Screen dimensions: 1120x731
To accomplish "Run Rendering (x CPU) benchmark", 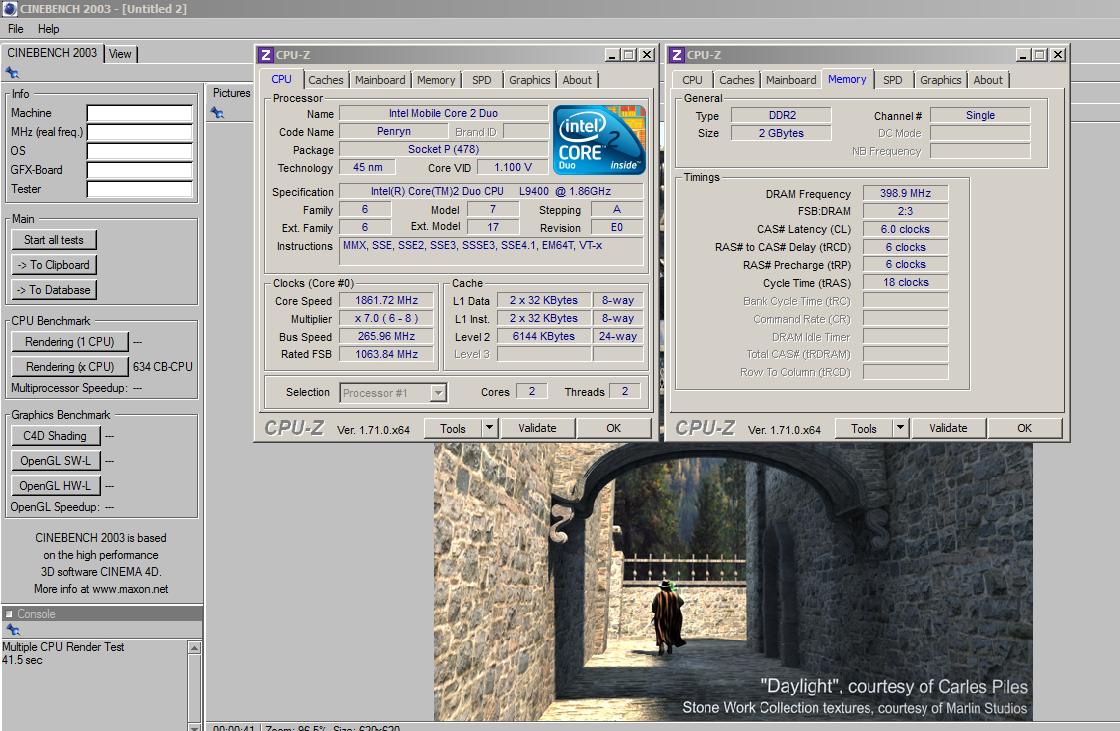I will [70, 367].
